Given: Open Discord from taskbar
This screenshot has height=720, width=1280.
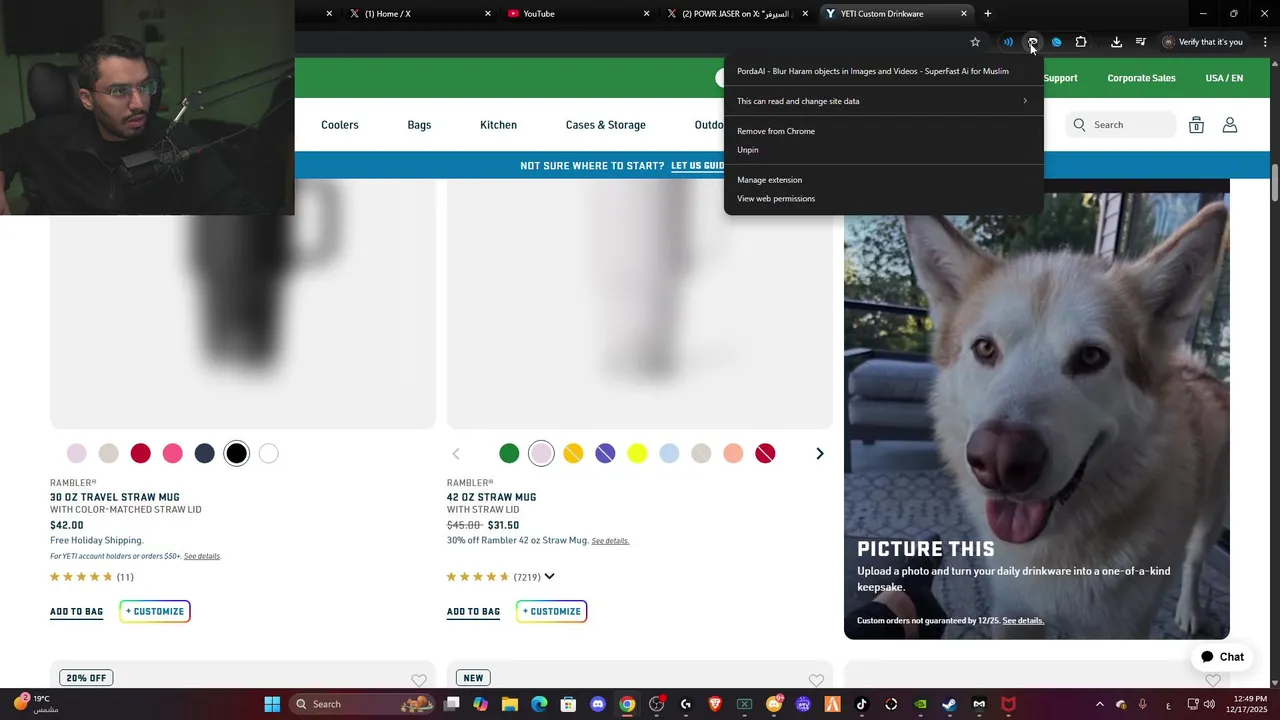Looking at the screenshot, I should pyautogui.click(x=598, y=704).
